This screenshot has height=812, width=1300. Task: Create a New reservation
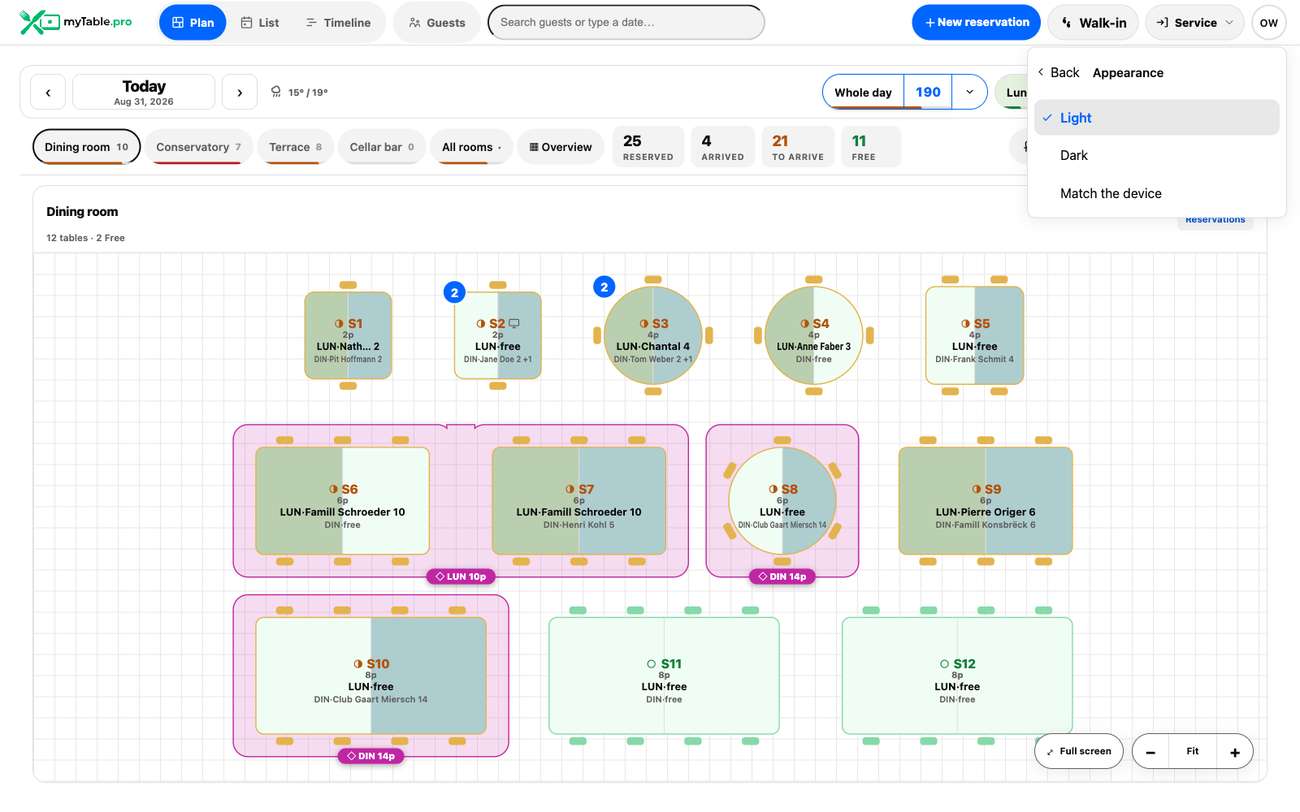tap(976, 22)
